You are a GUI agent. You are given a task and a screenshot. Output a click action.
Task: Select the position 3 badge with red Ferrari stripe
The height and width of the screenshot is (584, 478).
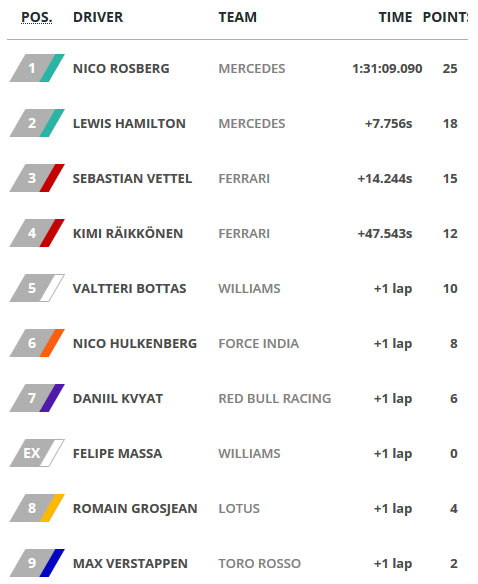tap(37, 178)
